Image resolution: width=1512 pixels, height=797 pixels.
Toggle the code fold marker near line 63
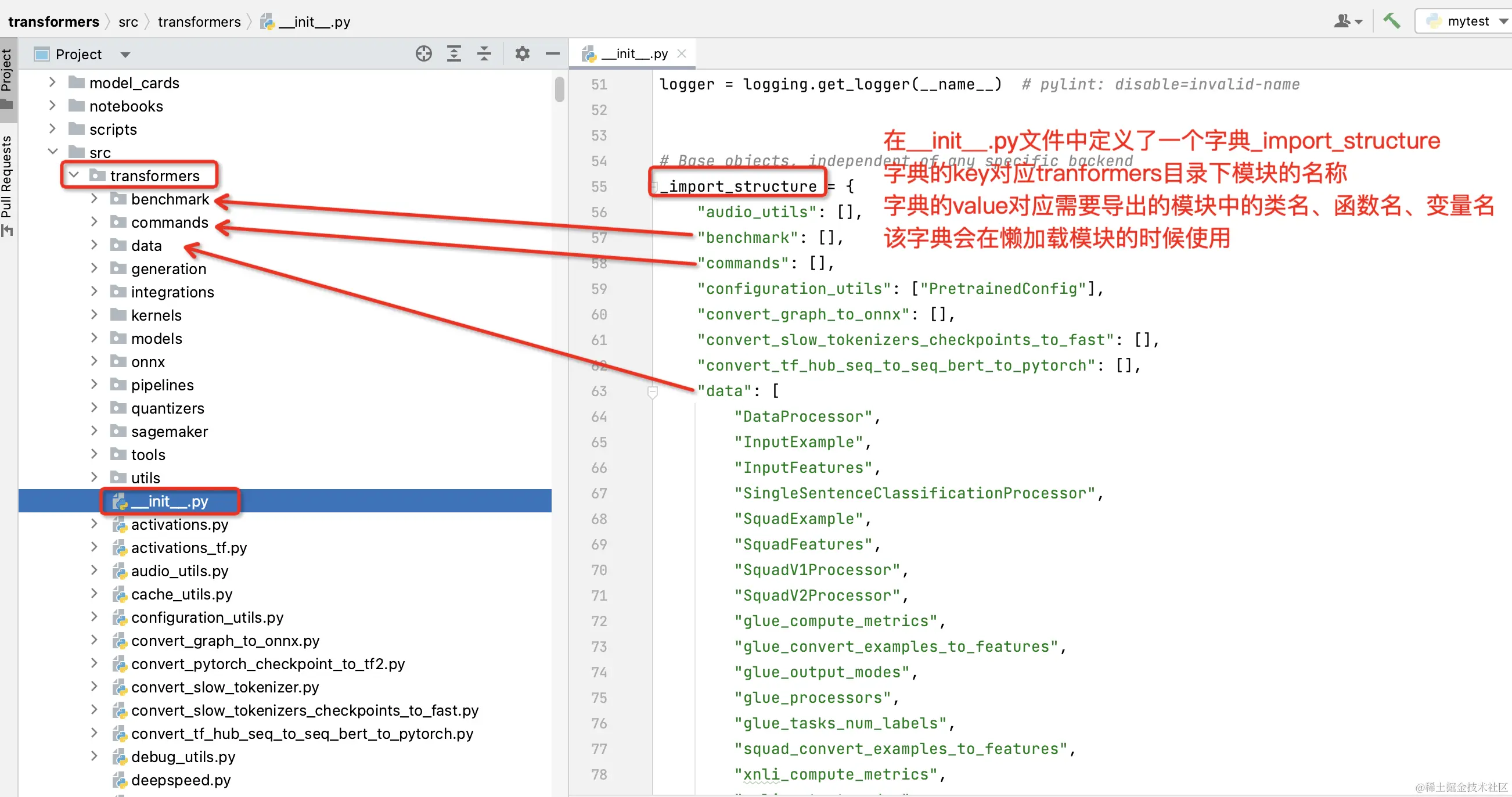click(652, 392)
